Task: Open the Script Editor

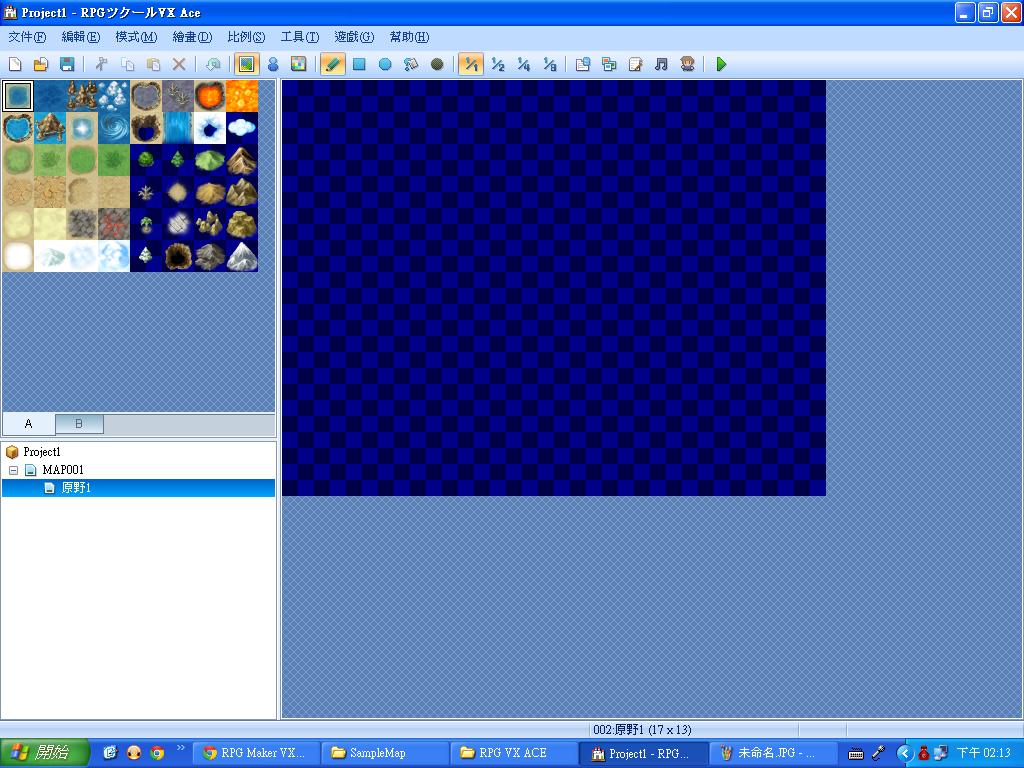Action: coord(635,64)
